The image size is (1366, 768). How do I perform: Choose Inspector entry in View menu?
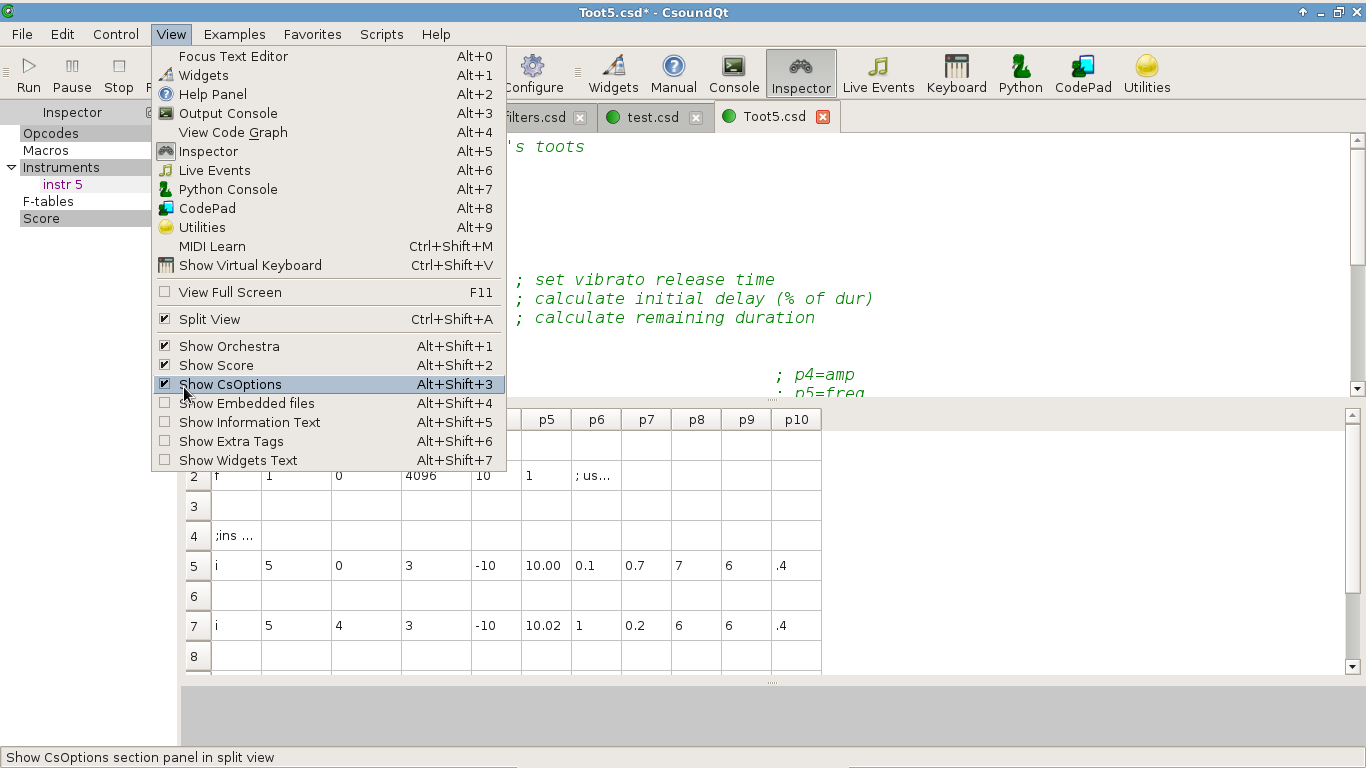[x=329, y=151]
